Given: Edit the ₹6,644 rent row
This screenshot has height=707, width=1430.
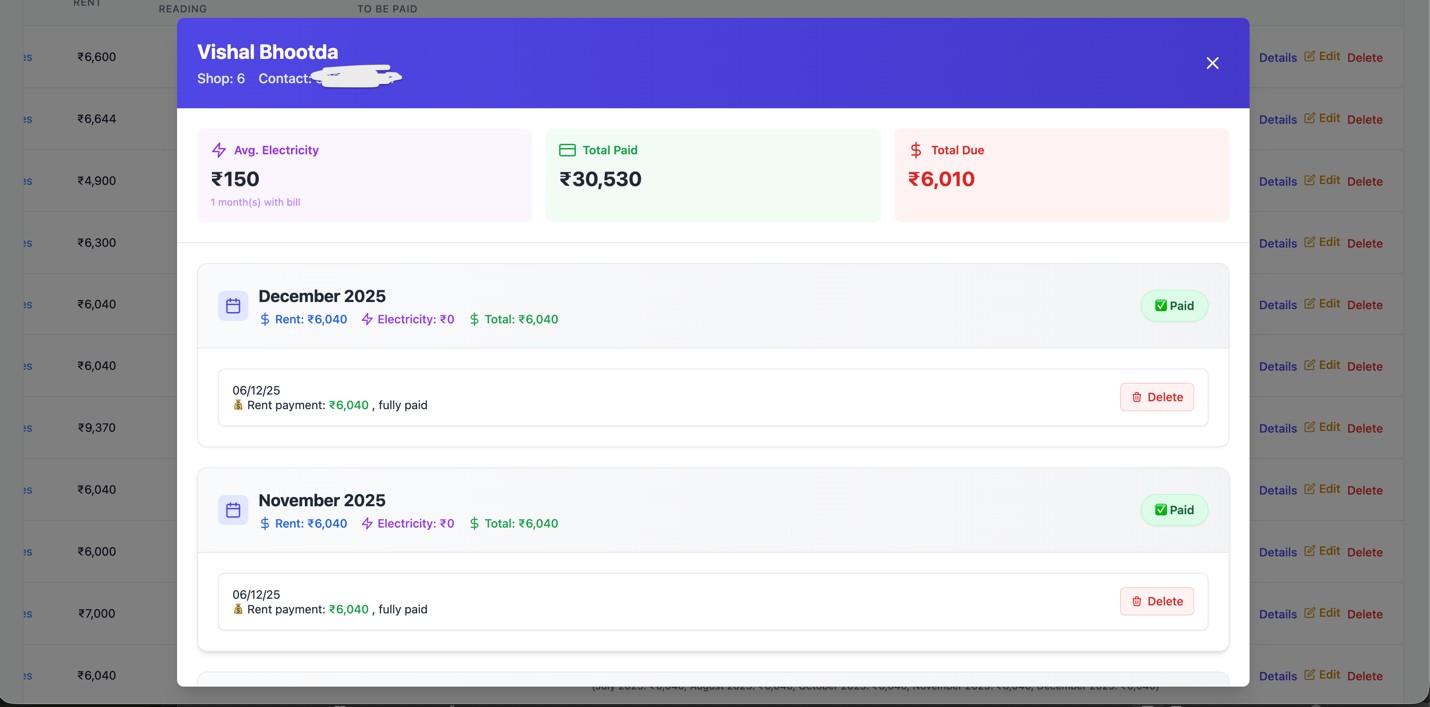Looking at the screenshot, I should point(1322,119).
